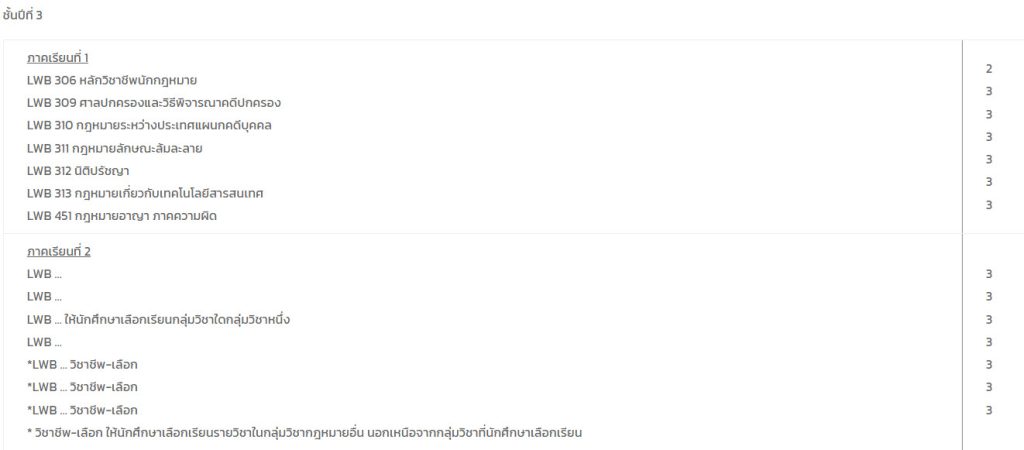This screenshot has width=1024, height=450.
Task: Select the ภาคเรียนที่ 2 underlined heading
Action: 59,252
